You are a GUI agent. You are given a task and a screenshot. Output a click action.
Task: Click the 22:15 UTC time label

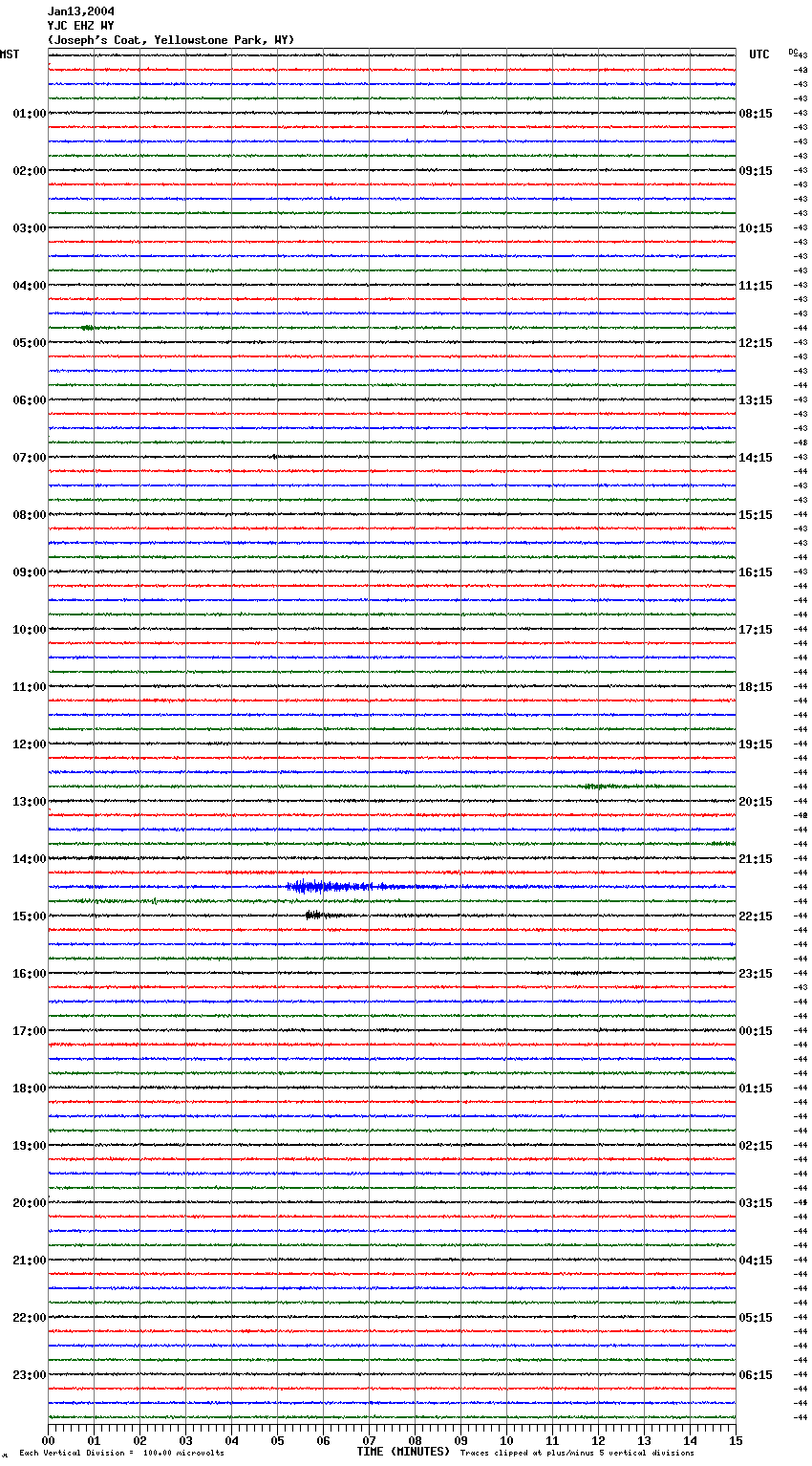[756, 916]
